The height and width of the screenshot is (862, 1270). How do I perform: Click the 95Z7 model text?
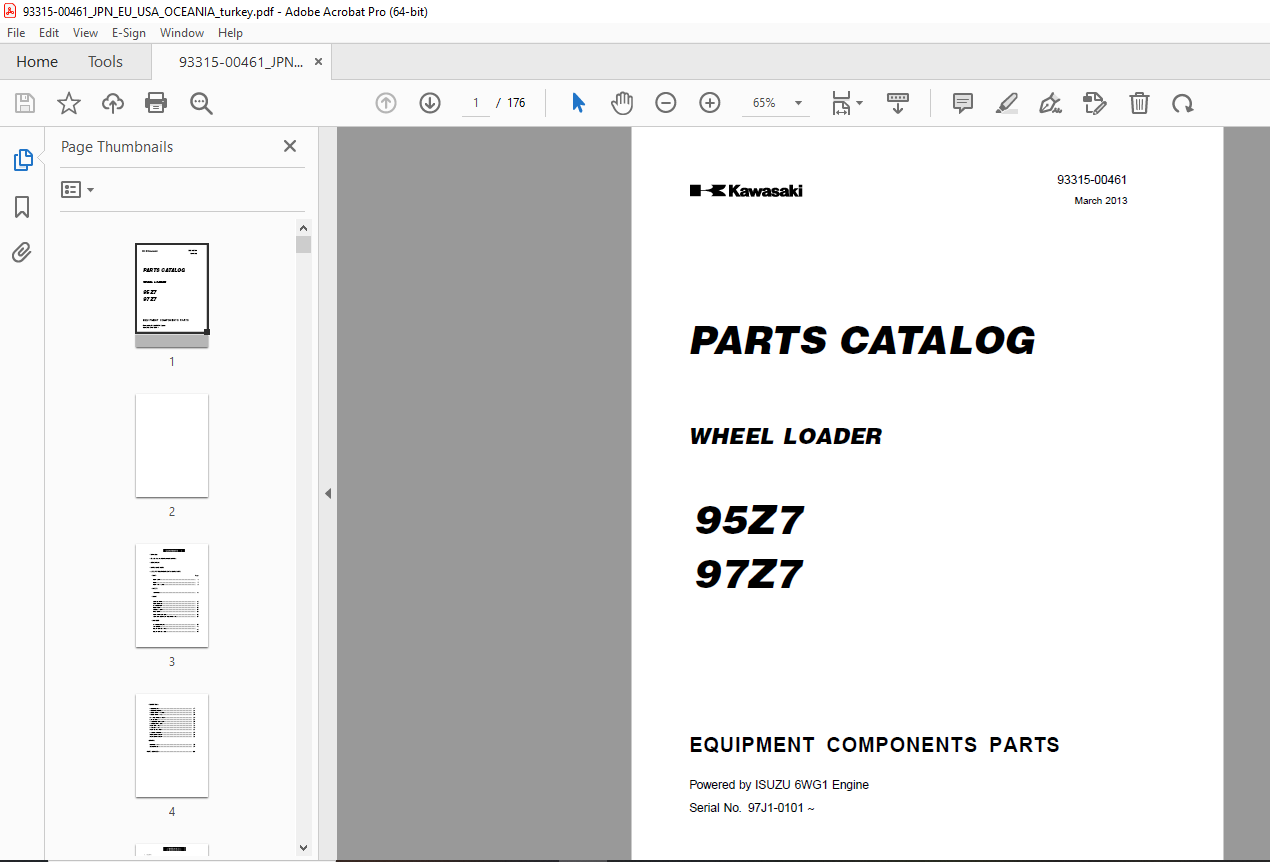coord(749,520)
